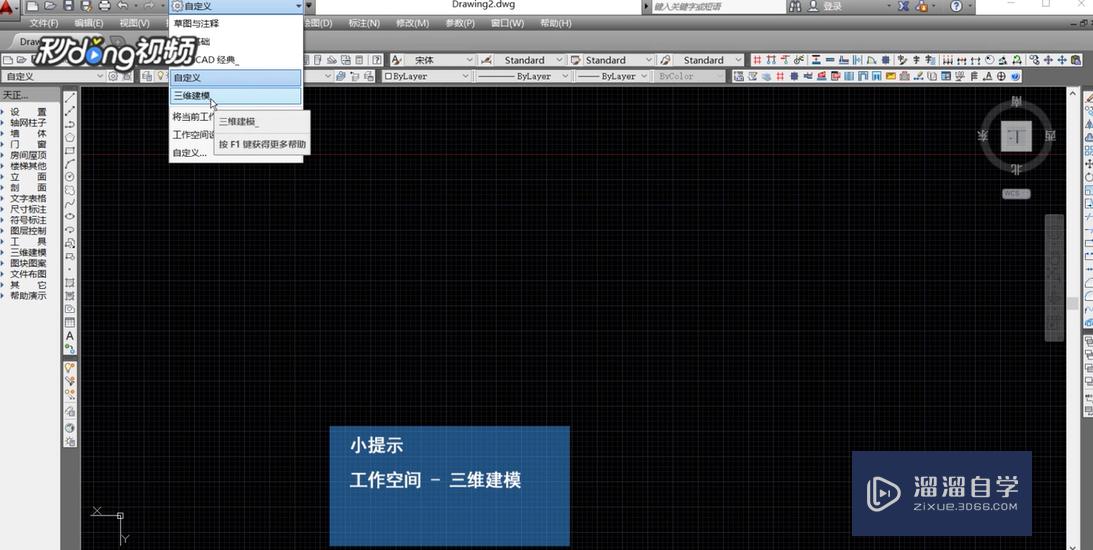Choose 草图与注释 workspace from the list

tap(236, 23)
